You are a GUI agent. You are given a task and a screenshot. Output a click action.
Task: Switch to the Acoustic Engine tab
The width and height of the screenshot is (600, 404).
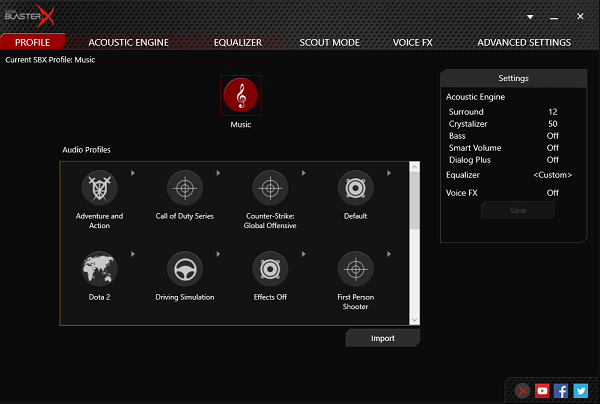point(128,42)
